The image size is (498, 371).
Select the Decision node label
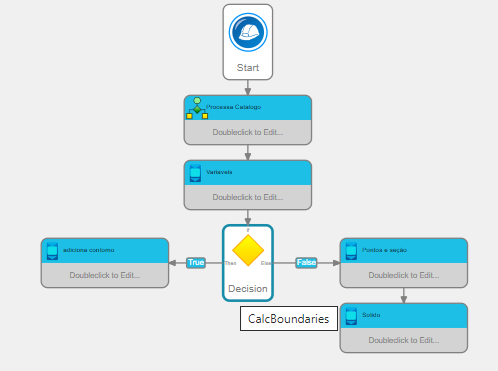point(248,289)
